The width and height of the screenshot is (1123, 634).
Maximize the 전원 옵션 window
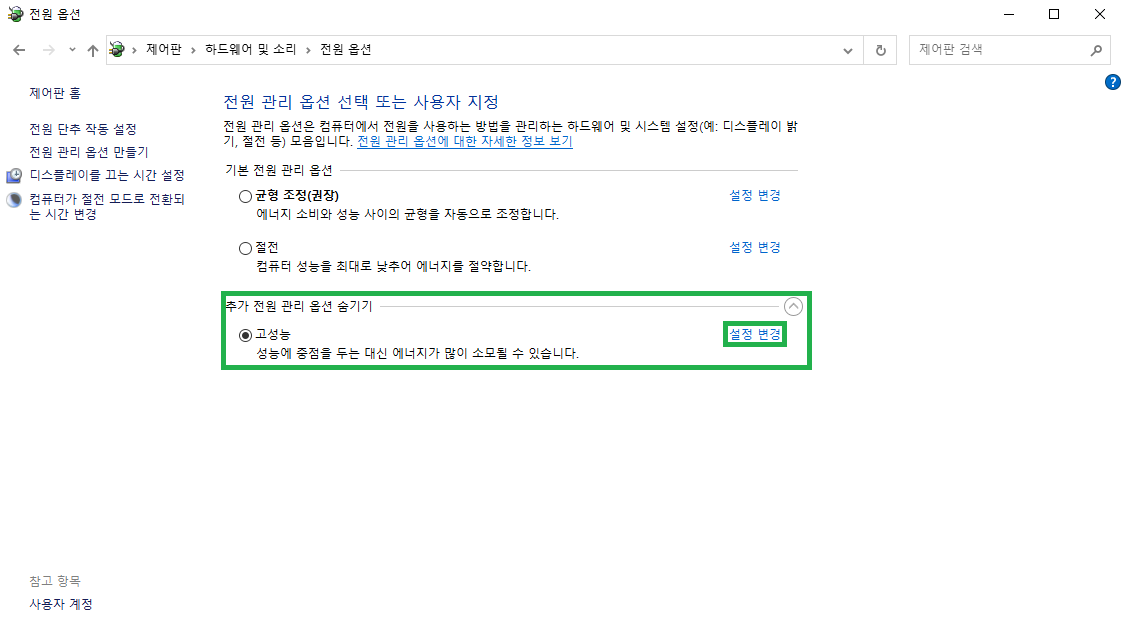coord(1054,14)
